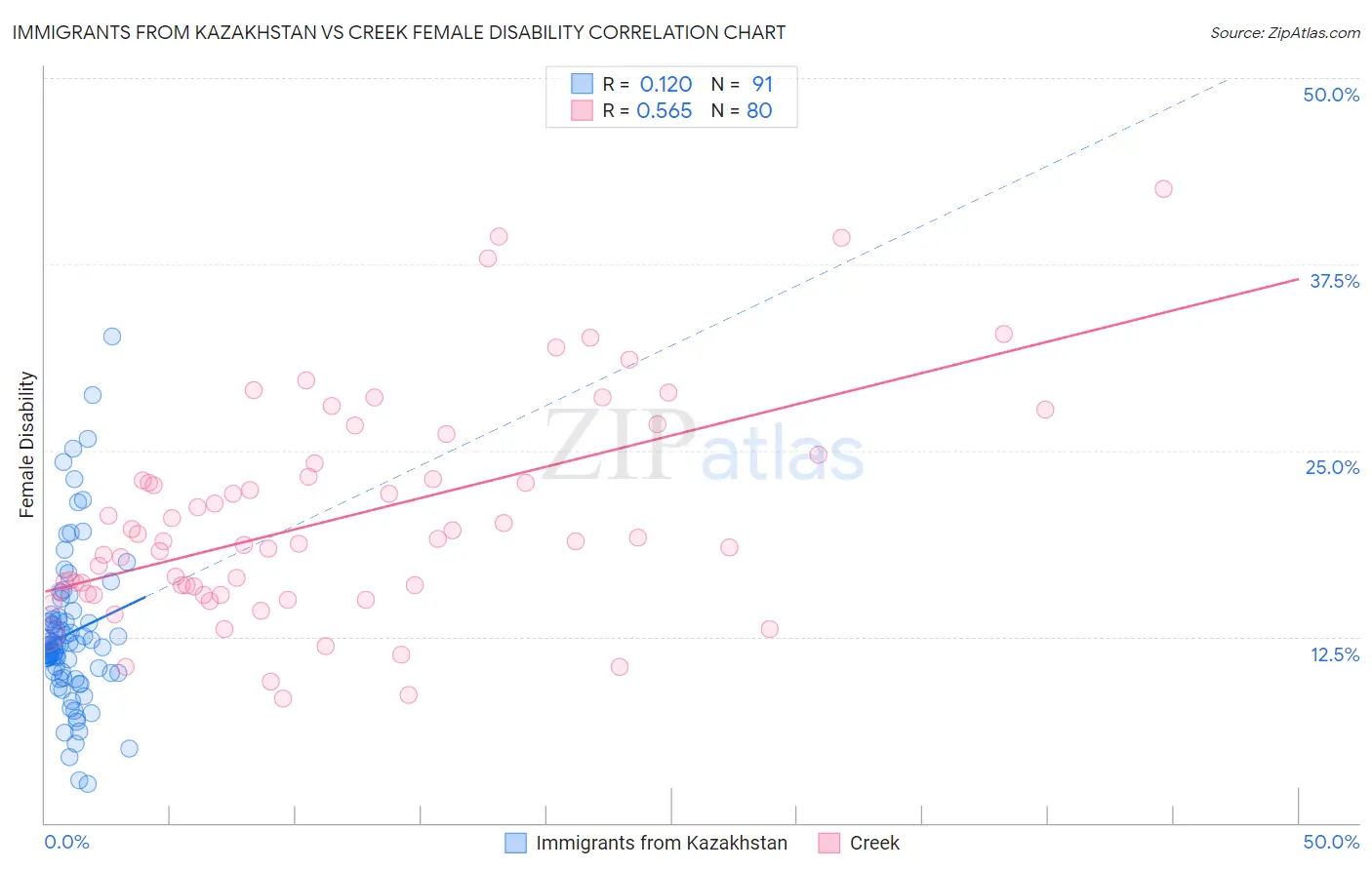Click the N = 91 sample count
The image size is (1372, 870).
click(x=742, y=84)
